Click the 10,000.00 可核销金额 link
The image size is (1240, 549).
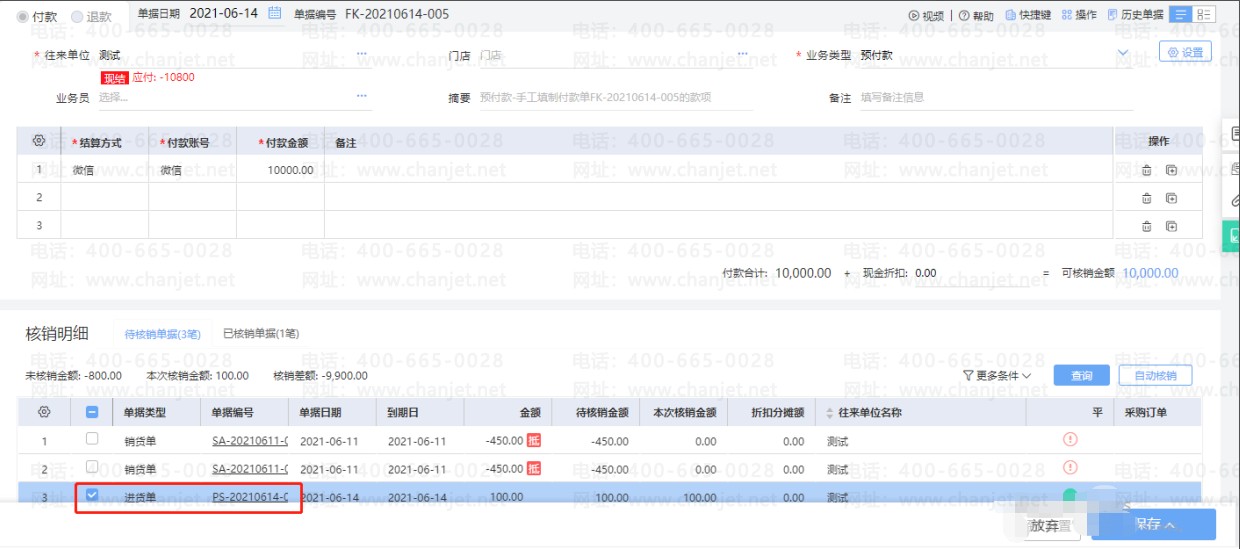tap(1150, 273)
